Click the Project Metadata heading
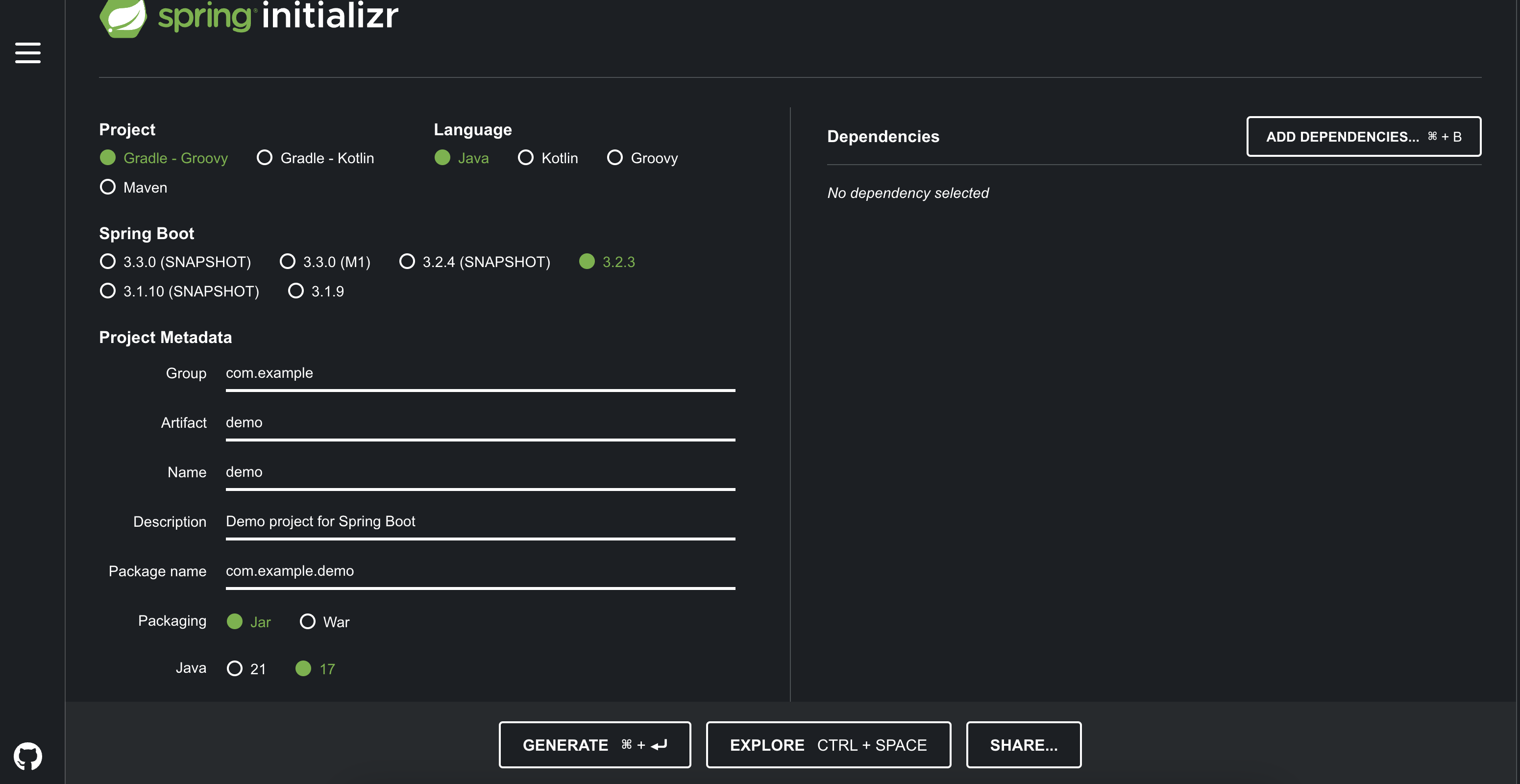Viewport: 1520px width, 784px height. click(x=165, y=338)
